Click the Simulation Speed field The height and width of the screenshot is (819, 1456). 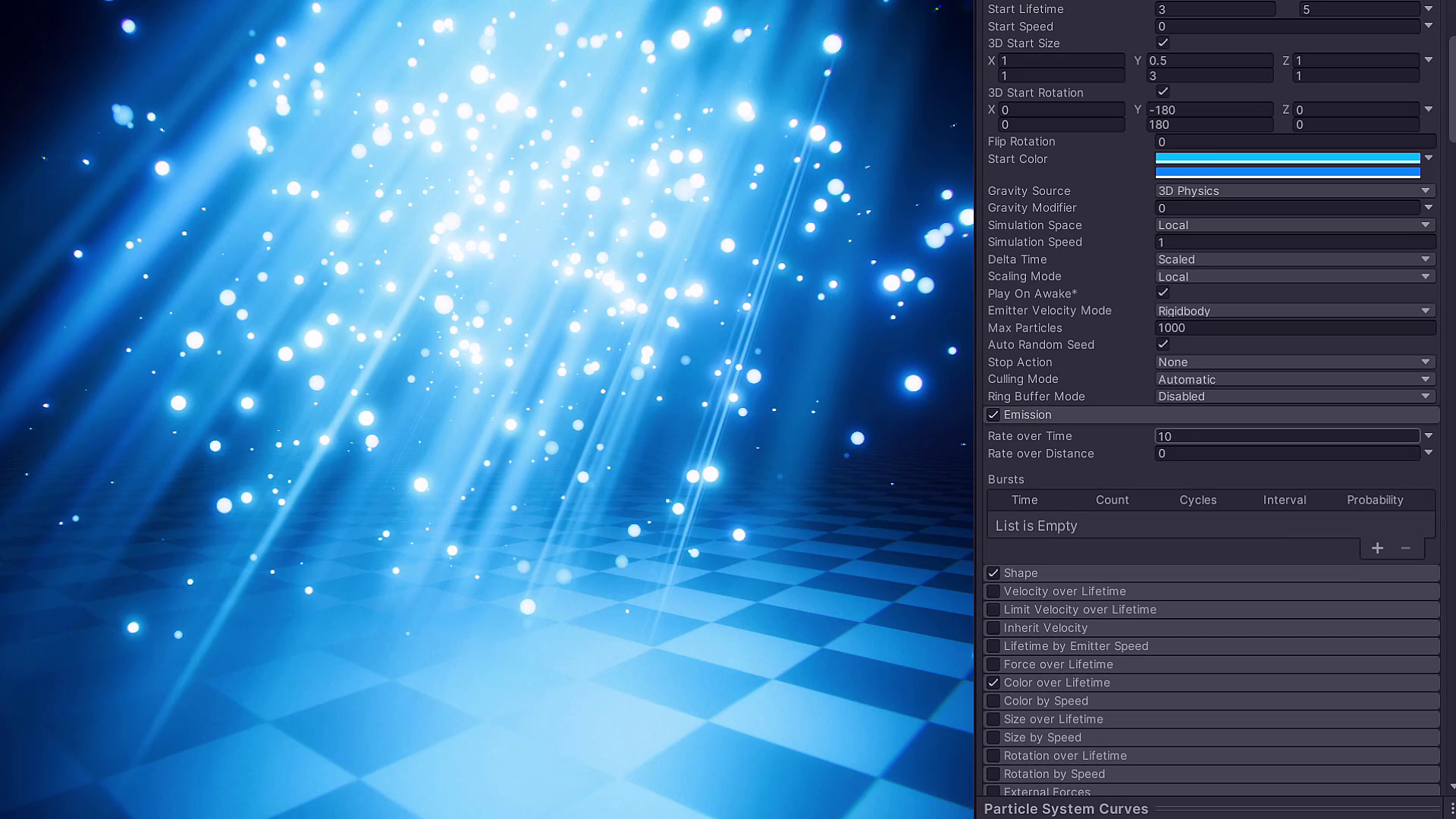pyautogui.click(x=1295, y=242)
